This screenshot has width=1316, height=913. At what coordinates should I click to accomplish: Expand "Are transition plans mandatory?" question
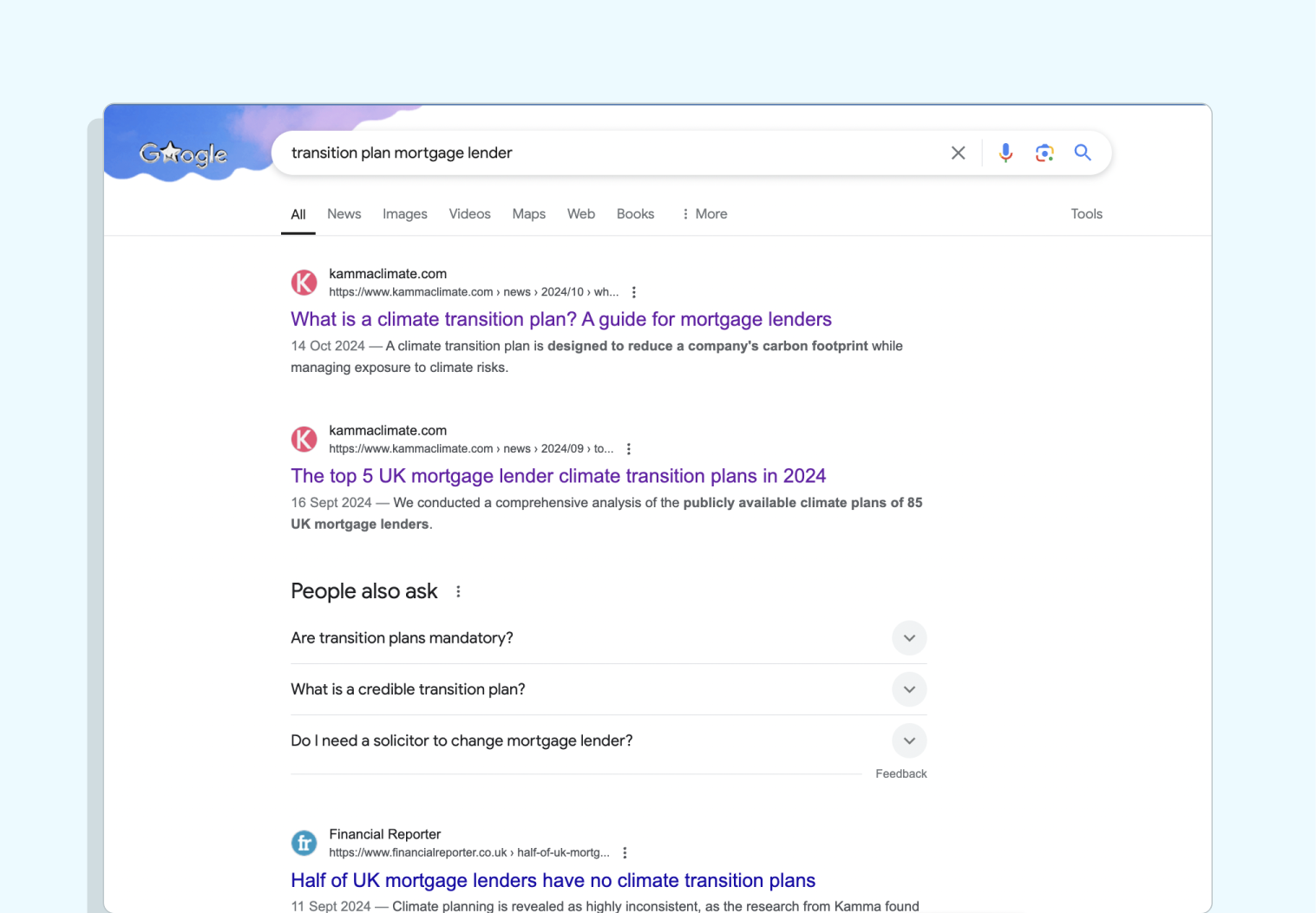pyautogui.click(x=909, y=638)
